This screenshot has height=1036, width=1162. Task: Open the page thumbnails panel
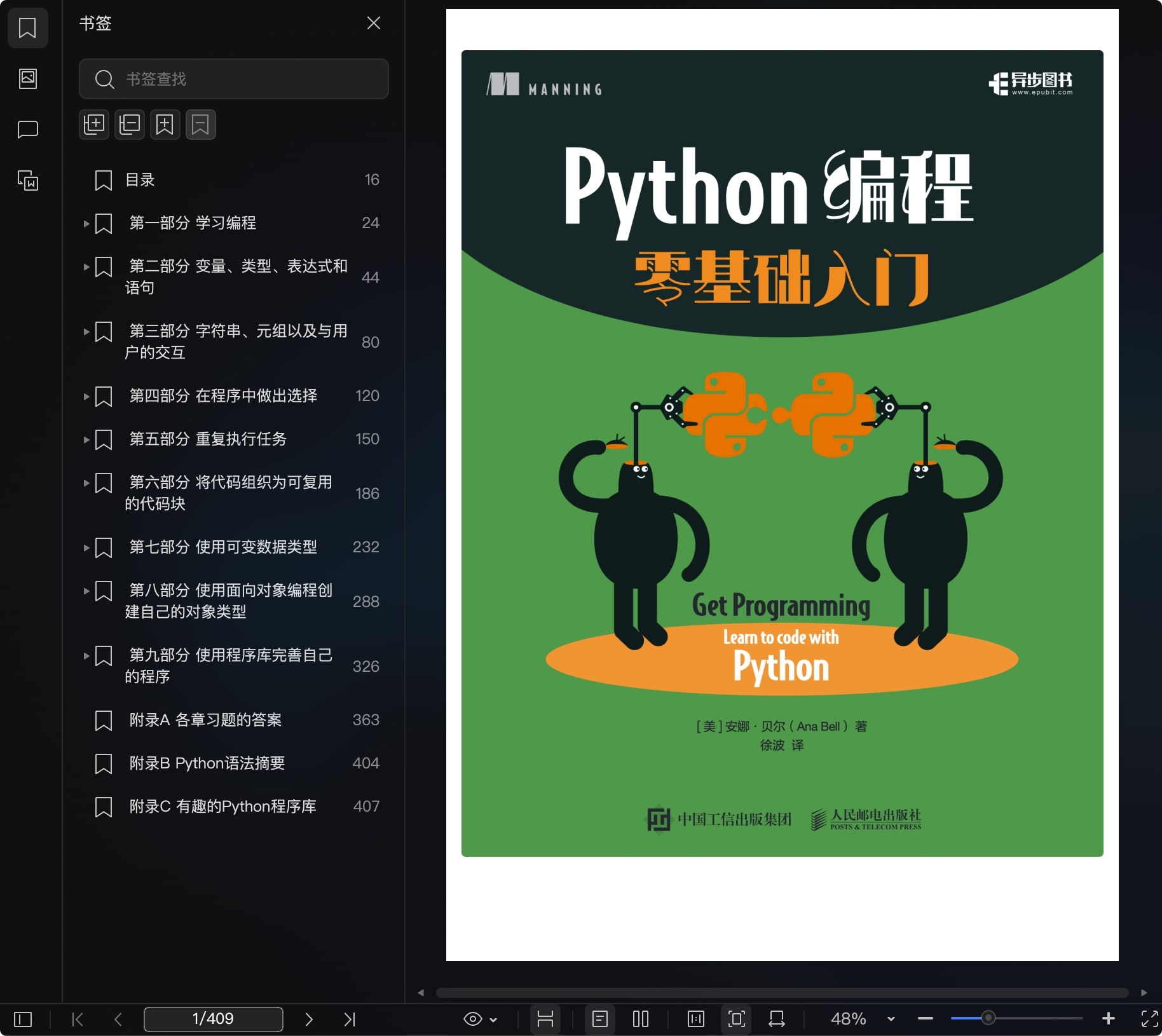(27, 79)
